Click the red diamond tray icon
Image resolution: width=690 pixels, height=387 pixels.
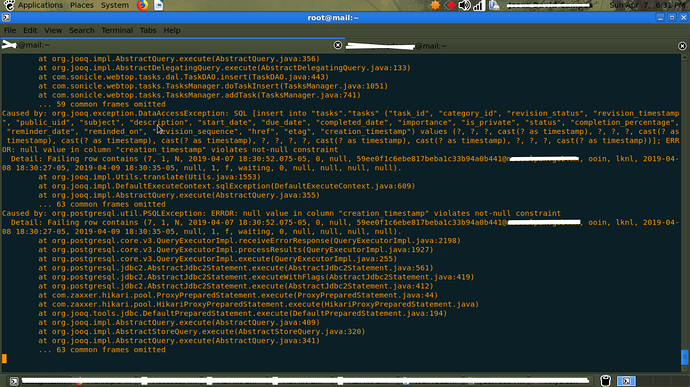click(450, 5)
